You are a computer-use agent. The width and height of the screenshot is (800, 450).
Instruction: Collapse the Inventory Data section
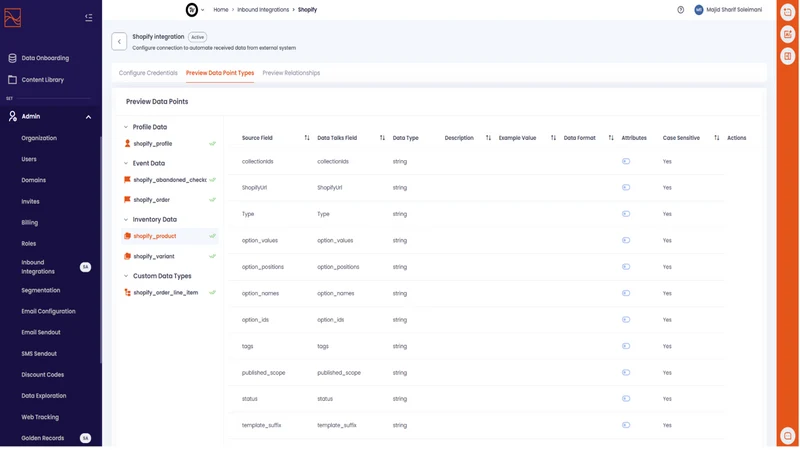pos(126,219)
